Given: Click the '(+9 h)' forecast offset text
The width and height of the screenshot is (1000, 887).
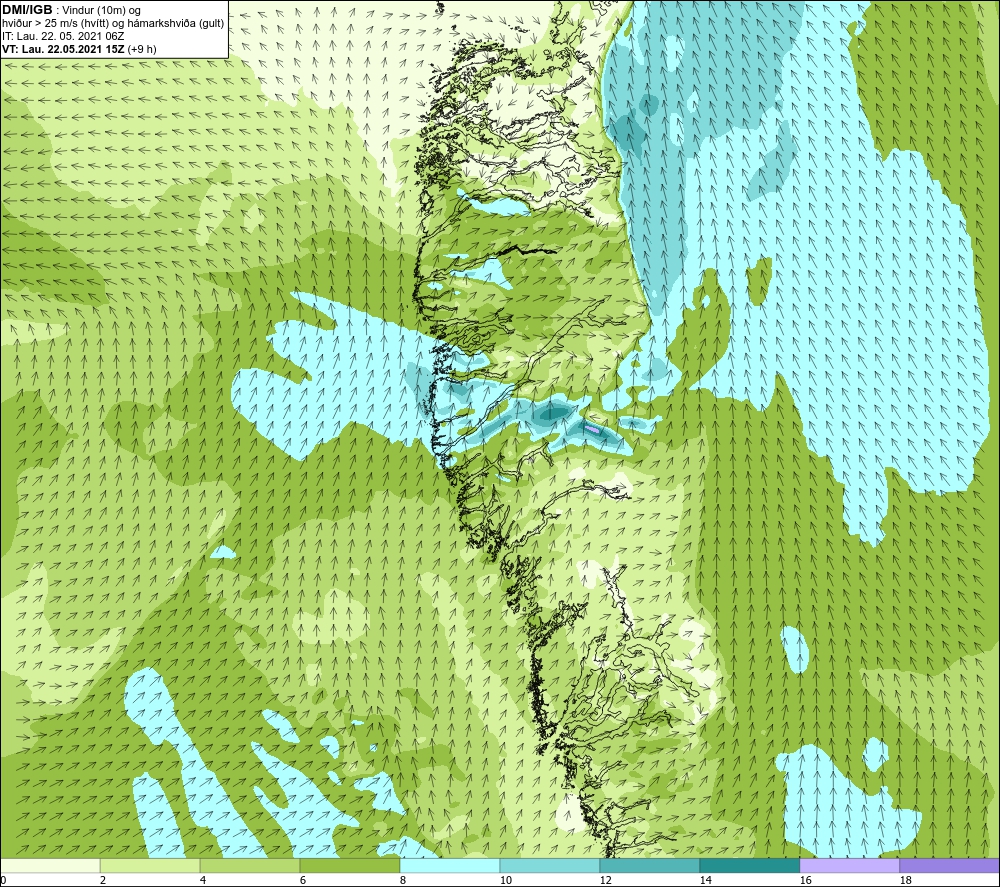Looking at the screenshot, I should 142,48.
